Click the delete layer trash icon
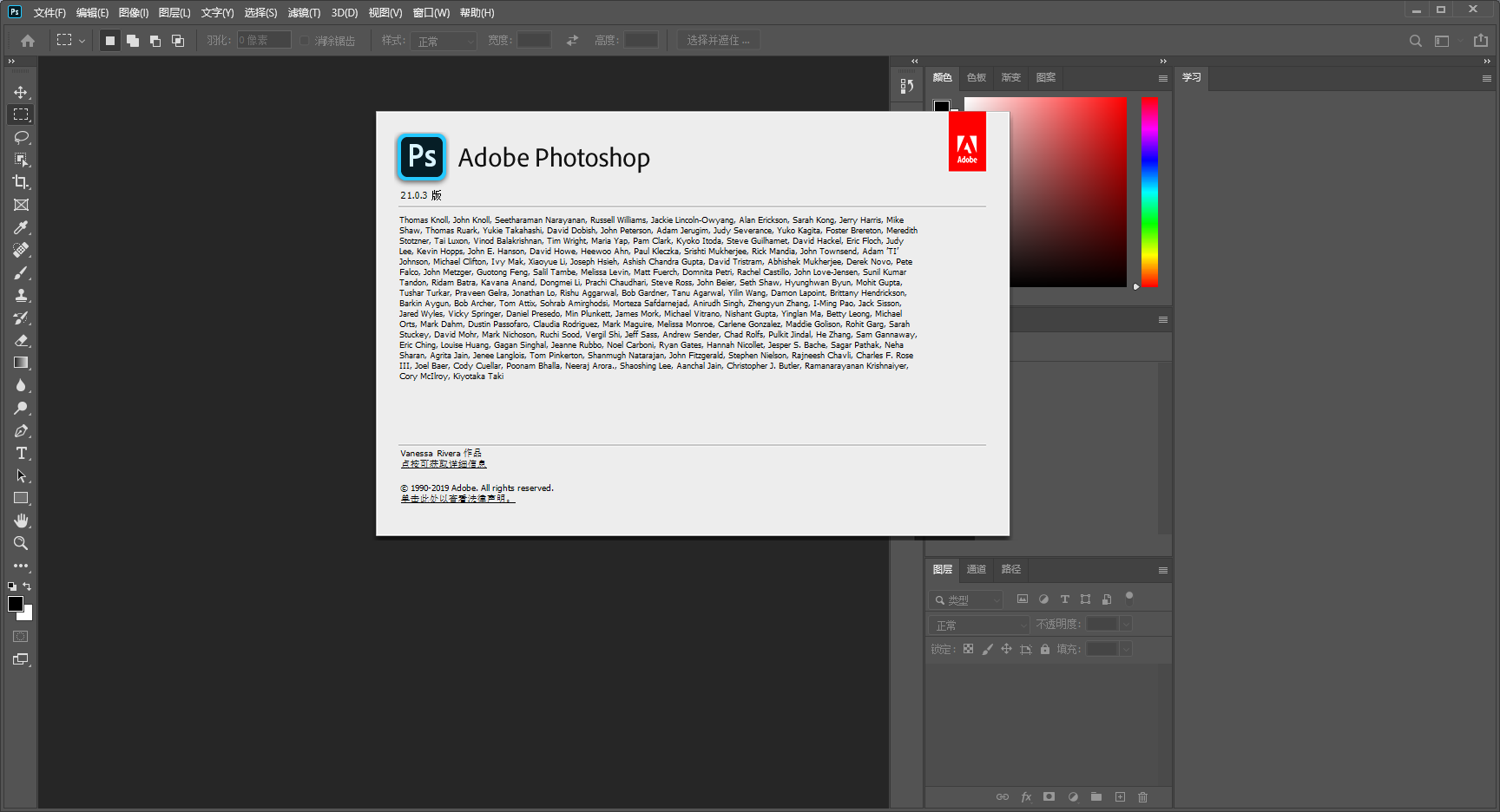The width and height of the screenshot is (1500, 812). tap(1142, 796)
